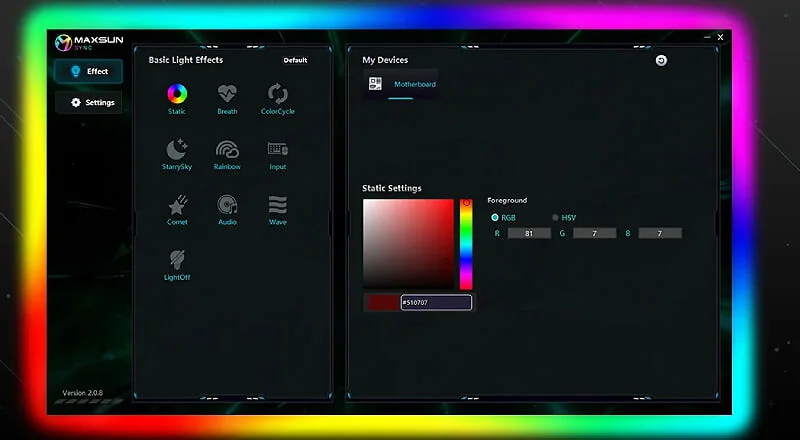The width and height of the screenshot is (800, 440).
Task: Turn lights off with LightOff icon
Action: click(177, 260)
